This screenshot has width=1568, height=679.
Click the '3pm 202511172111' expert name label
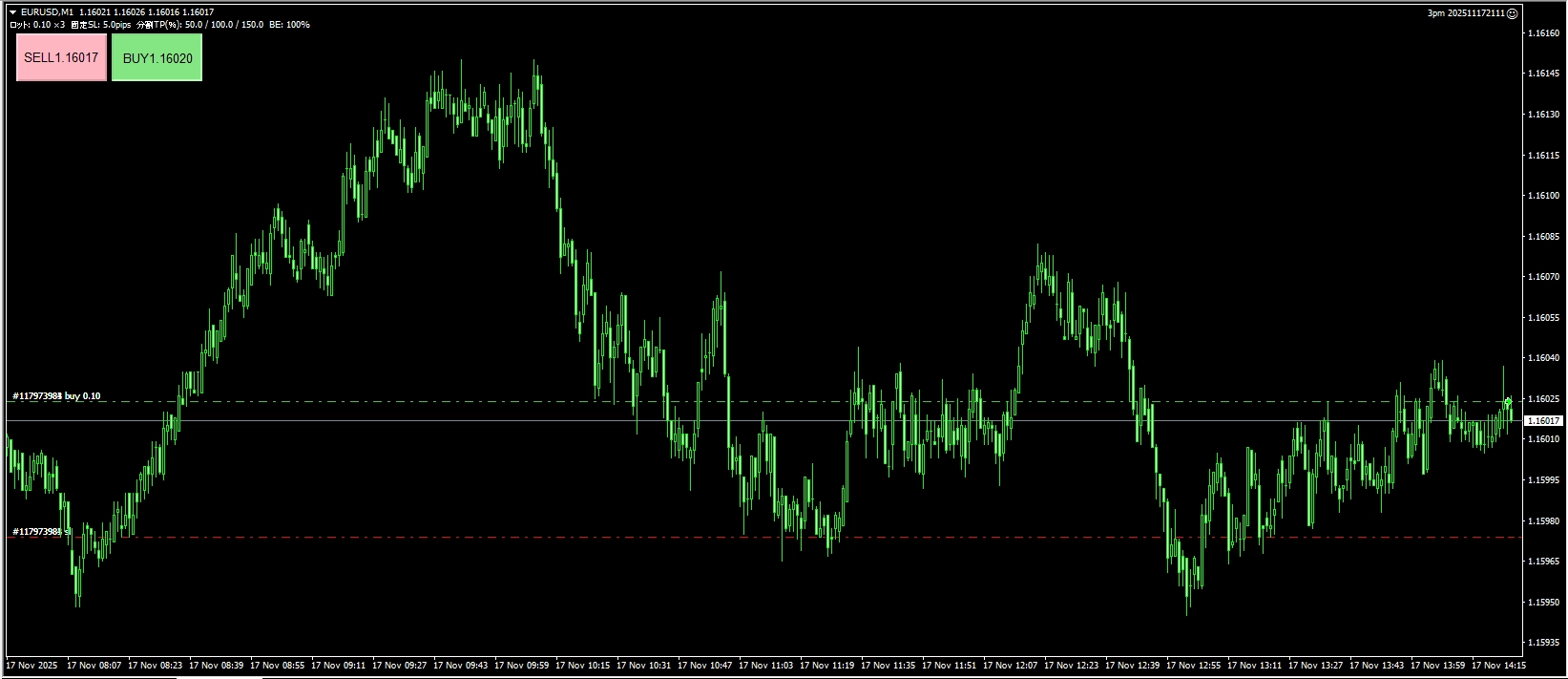1466,13
